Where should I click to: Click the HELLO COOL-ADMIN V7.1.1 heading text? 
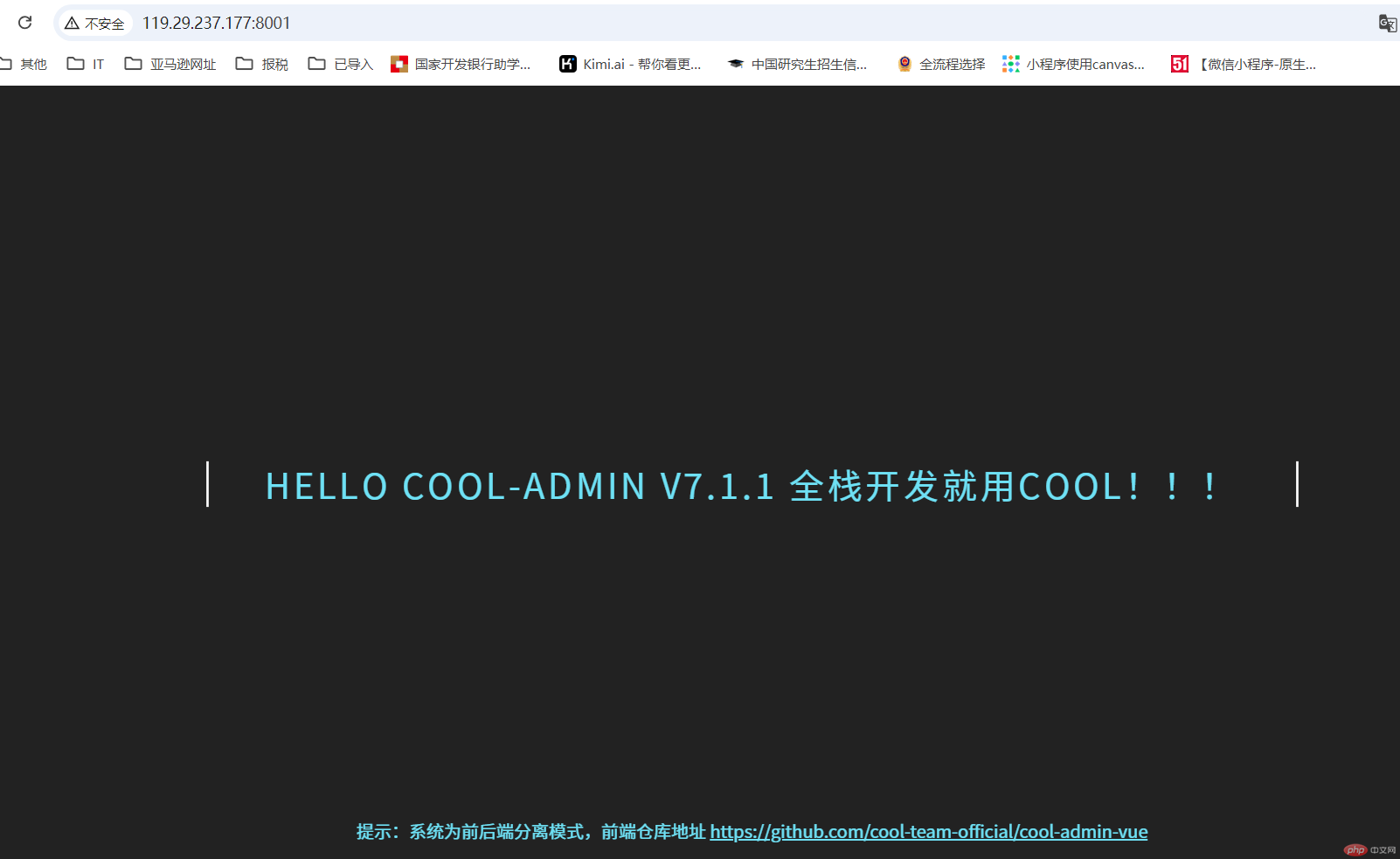coord(741,487)
